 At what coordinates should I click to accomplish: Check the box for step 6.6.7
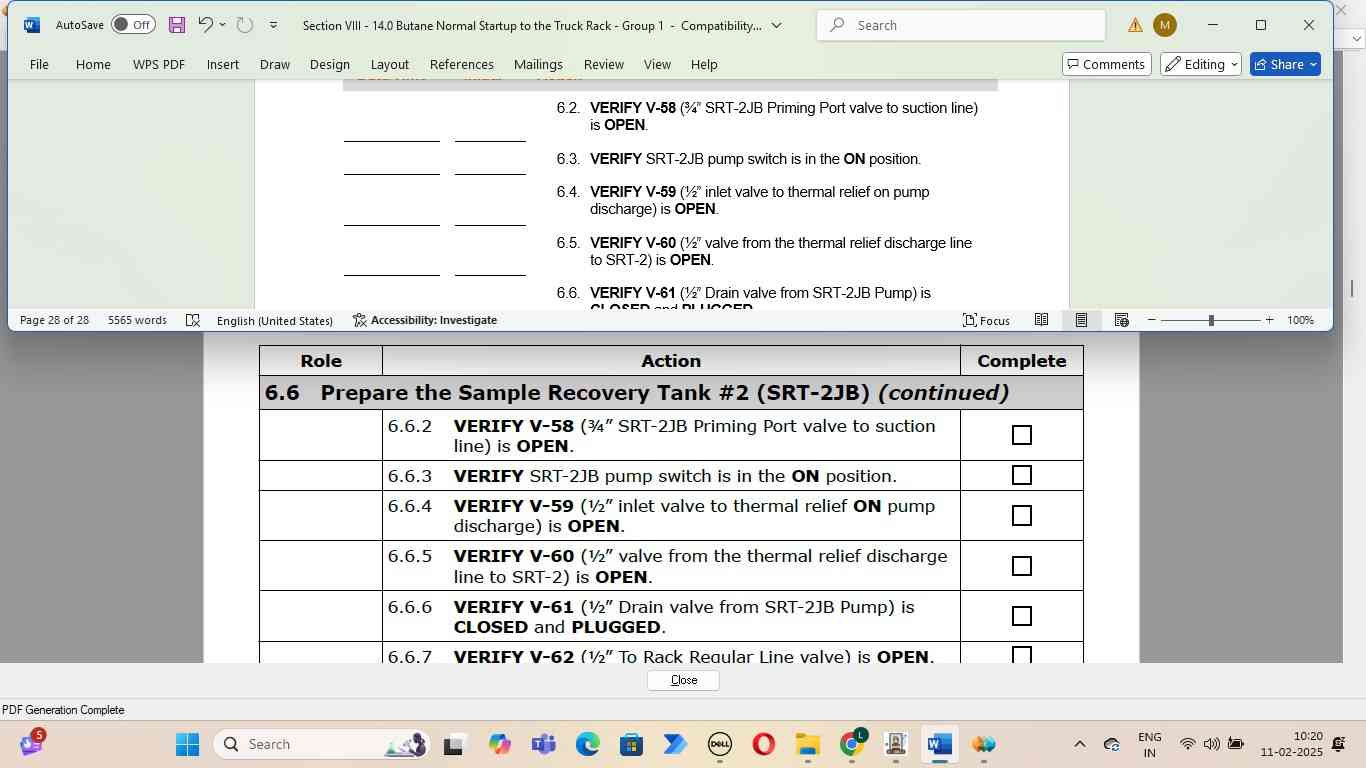pyautogui.click(x=1021, y=655)
